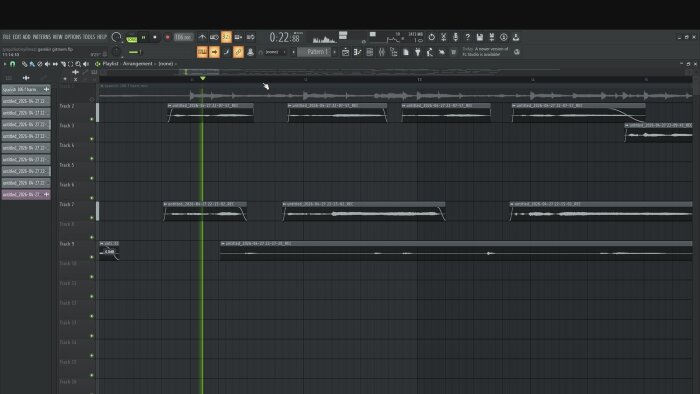Viewport: 700px width, 394px height.
Task: Open project info page icon
Action: pyautogui.click(x=406, y=52)
